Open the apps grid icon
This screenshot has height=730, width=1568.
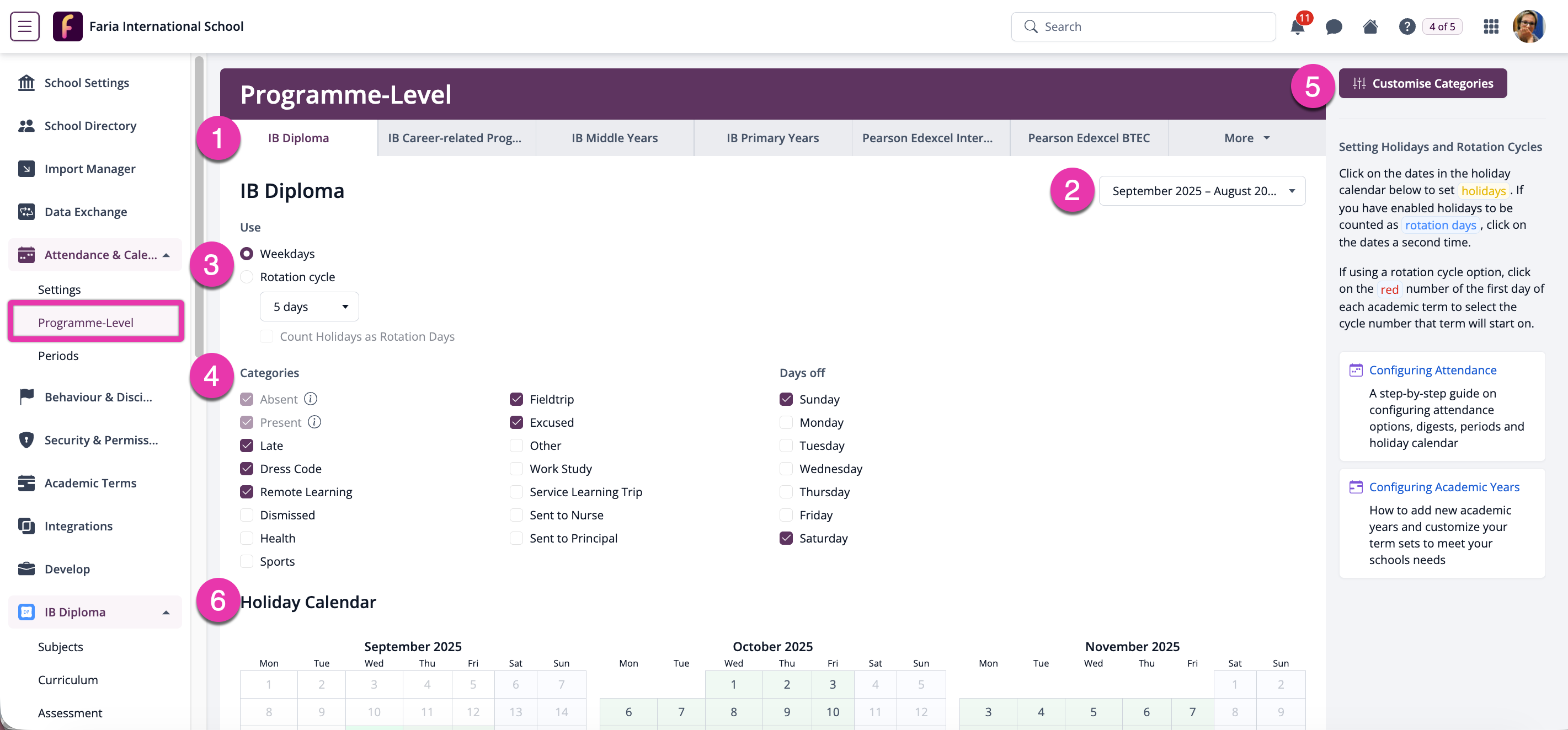1491,26
